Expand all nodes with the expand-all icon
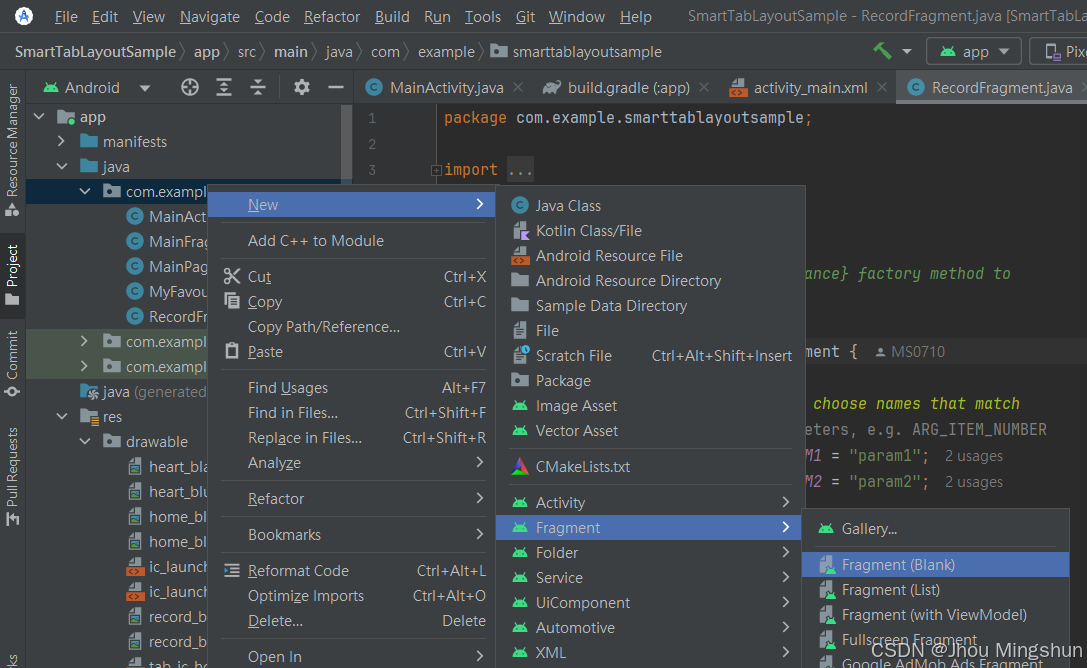The image size is (1087, 668). pyautogui.click(x=223, y=88)
